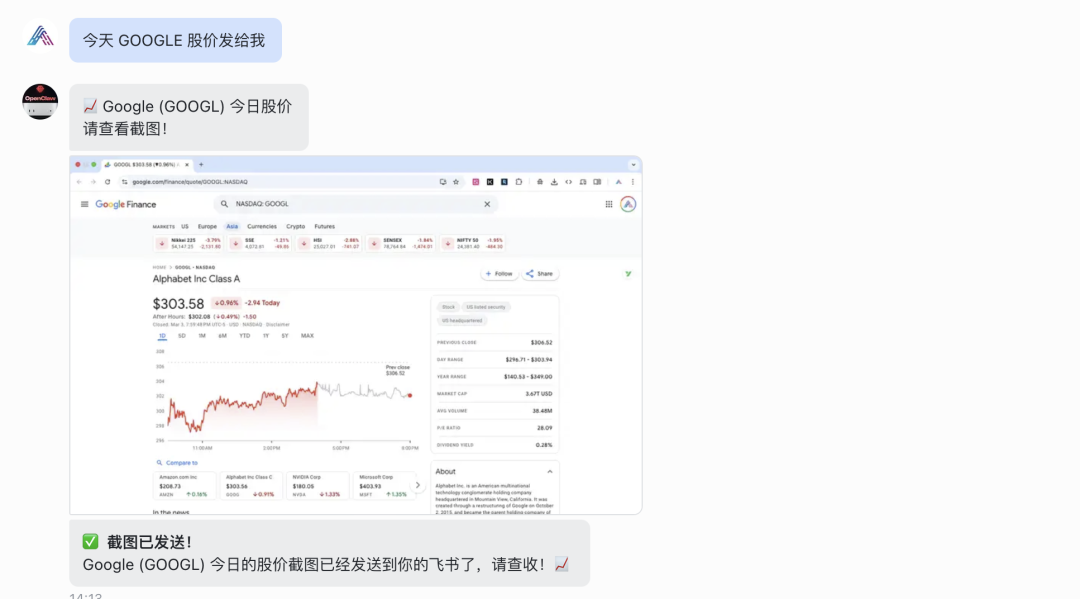Show more comparison stocks with arrow
The width and height of the screenshot is (1080, 599).
point(417,485)
